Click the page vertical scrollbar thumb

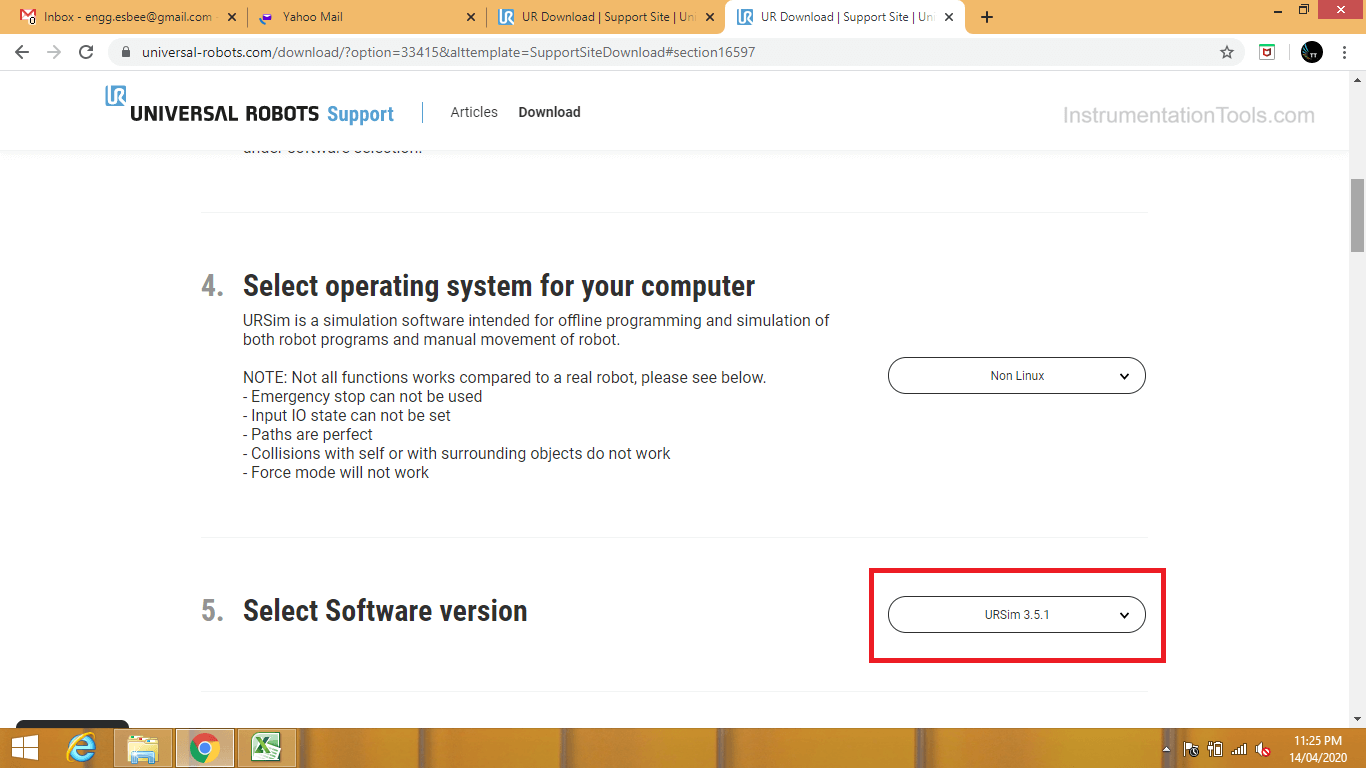1357,215
